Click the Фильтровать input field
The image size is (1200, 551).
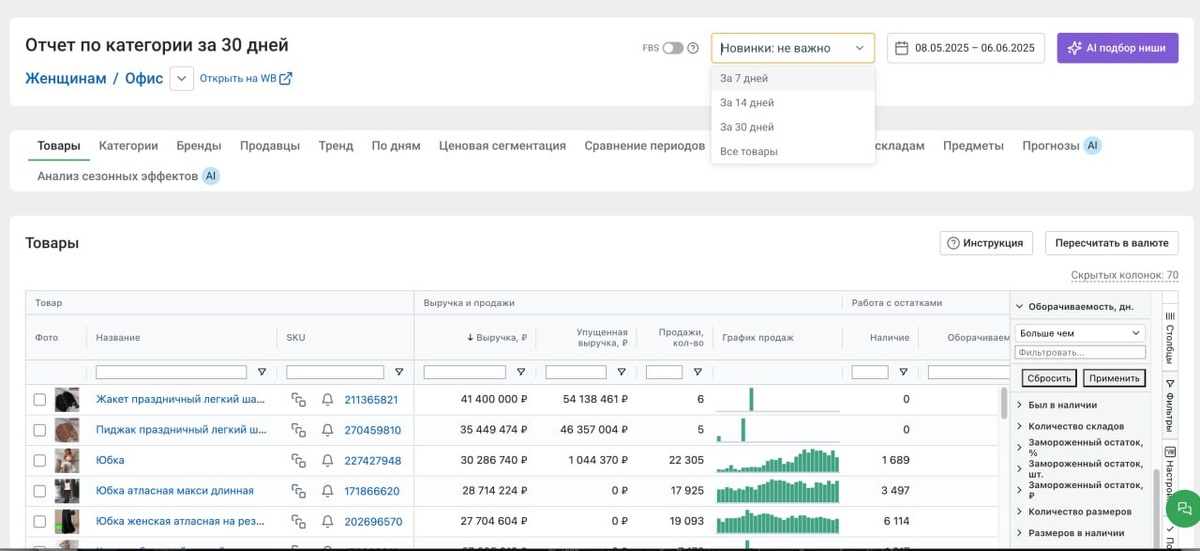(1080, 353)
